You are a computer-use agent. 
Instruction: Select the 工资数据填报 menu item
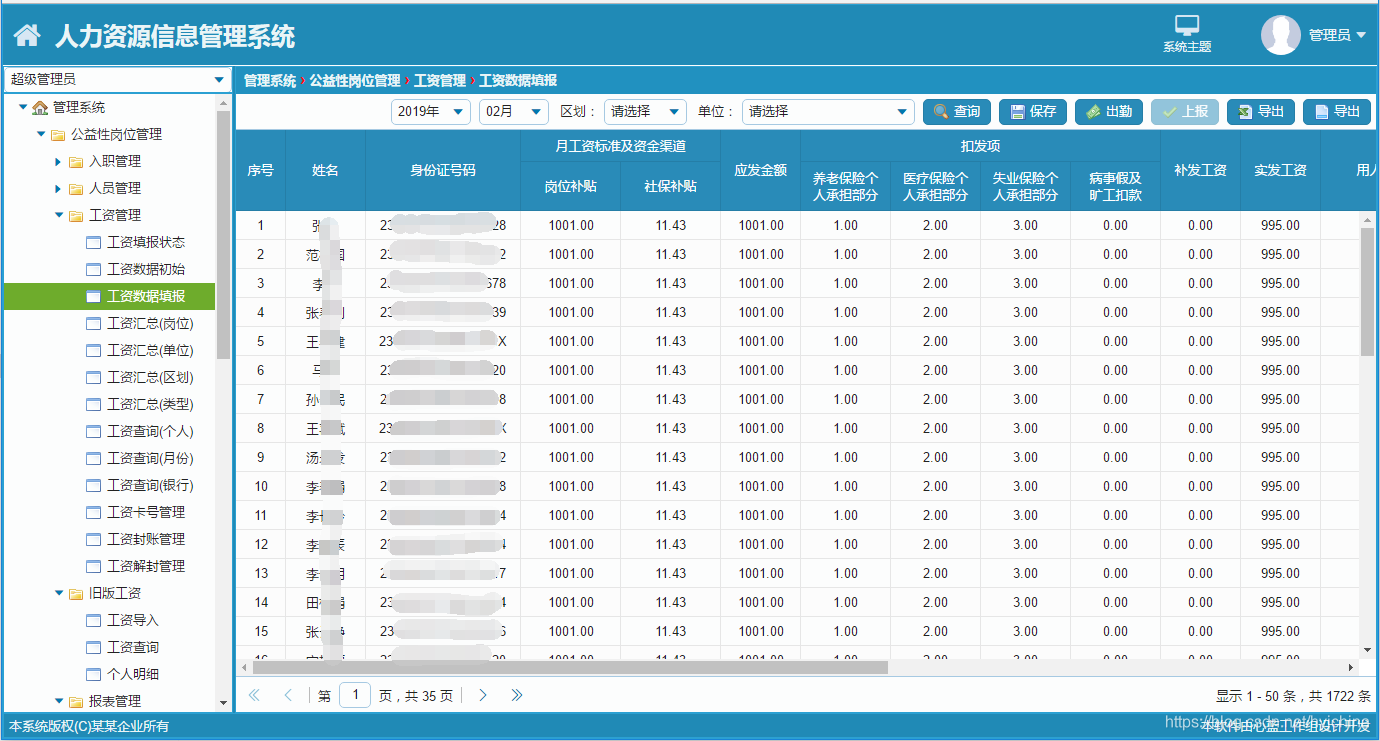(109, 296)
